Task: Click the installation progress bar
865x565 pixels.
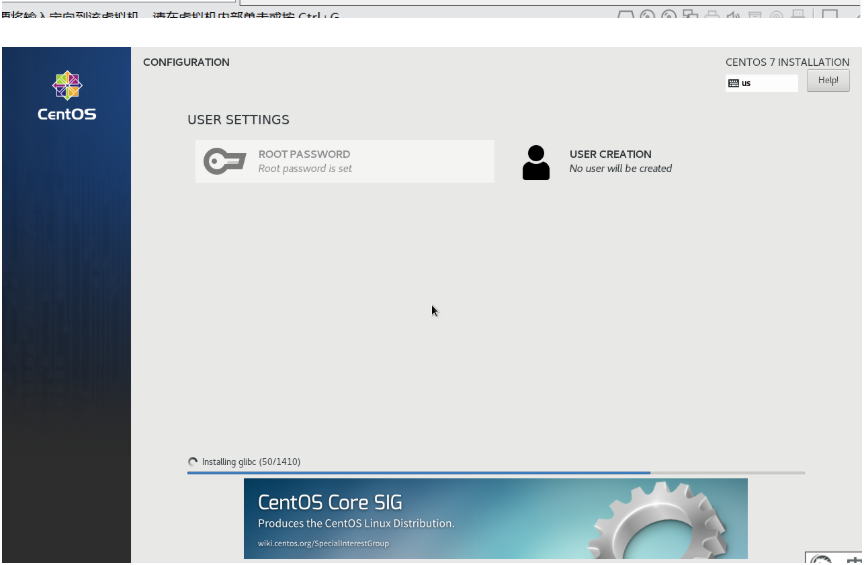Action: 496,473
